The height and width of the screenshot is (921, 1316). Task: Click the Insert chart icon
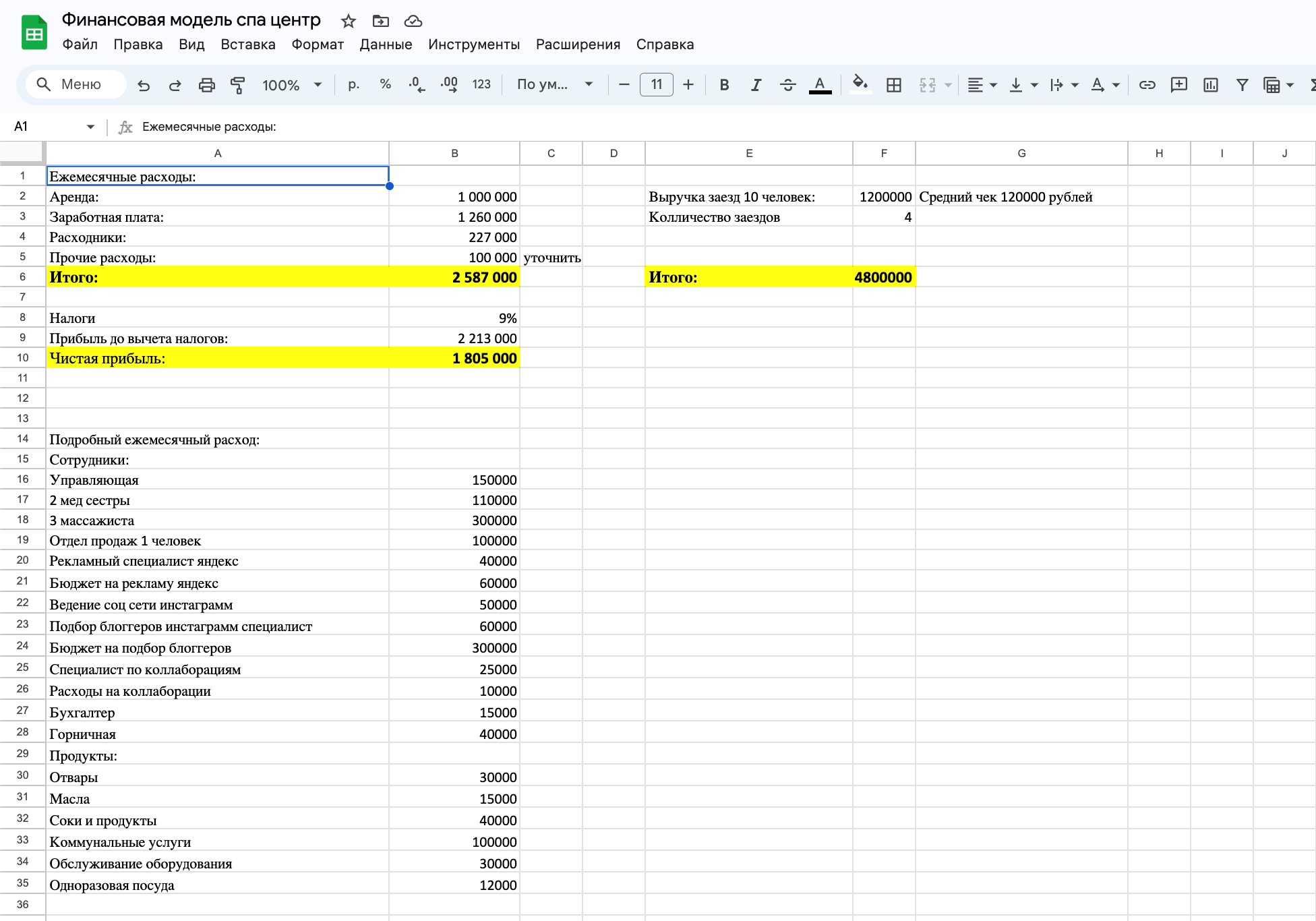[x=1210, y=85]
